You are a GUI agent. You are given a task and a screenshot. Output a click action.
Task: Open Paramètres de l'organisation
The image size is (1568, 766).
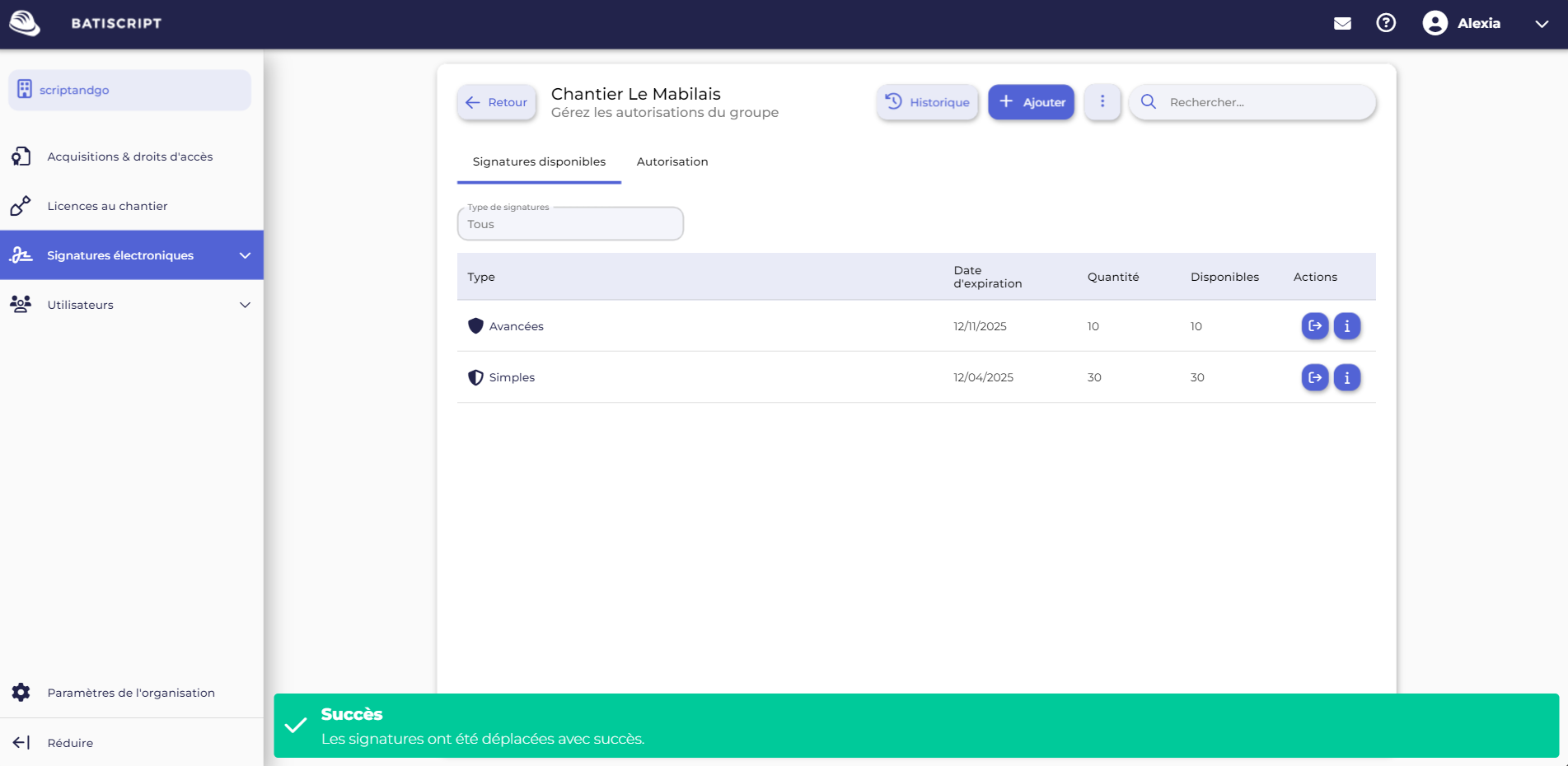click(x=131, y=693)
